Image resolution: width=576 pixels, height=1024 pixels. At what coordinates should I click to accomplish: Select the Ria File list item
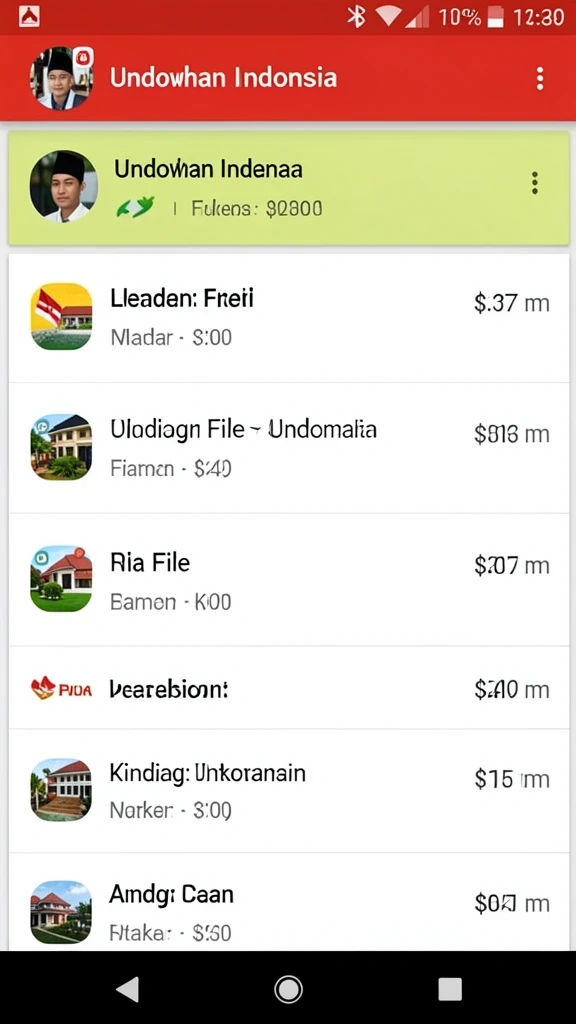[288, 580]
